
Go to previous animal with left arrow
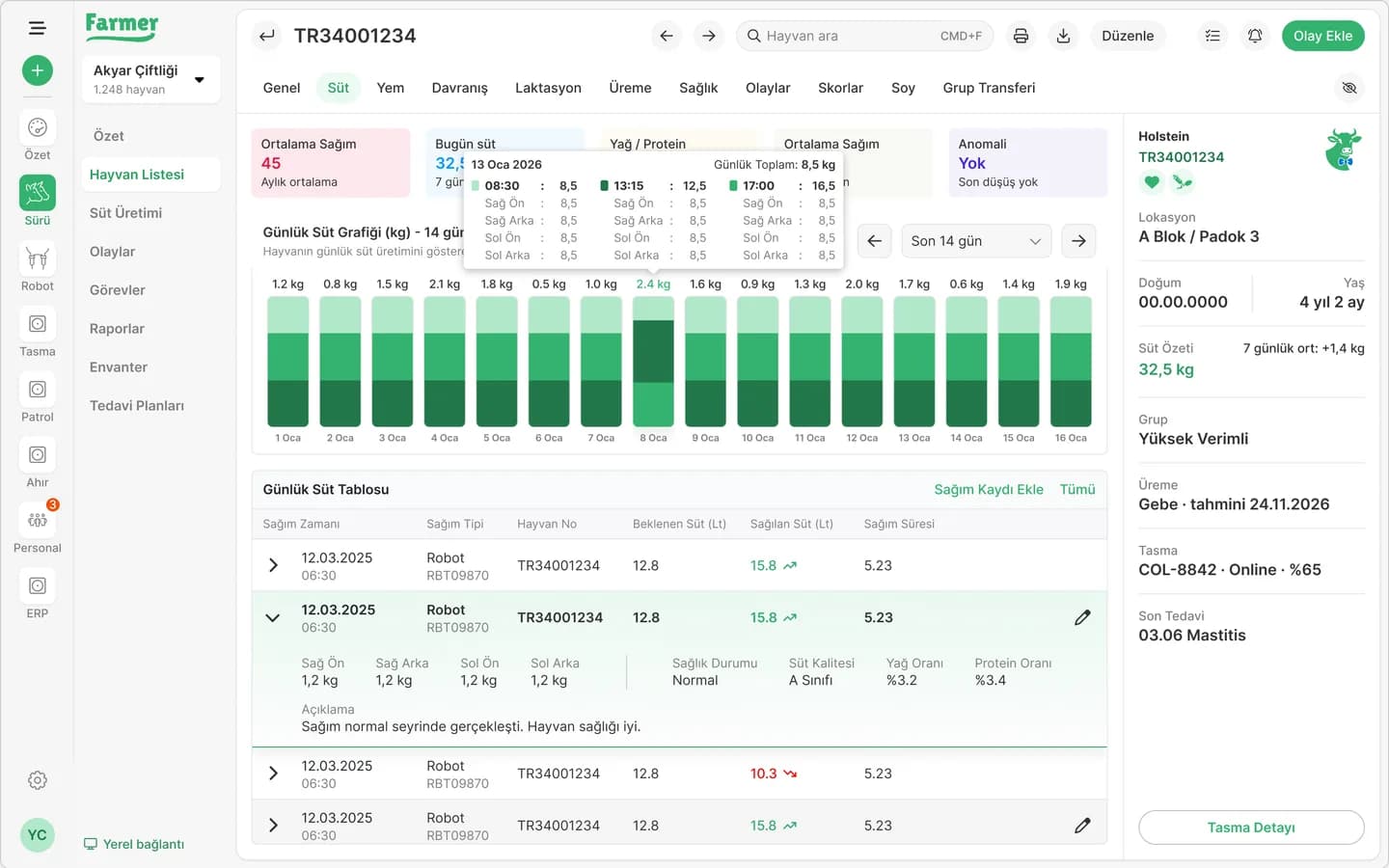point(667,36)
